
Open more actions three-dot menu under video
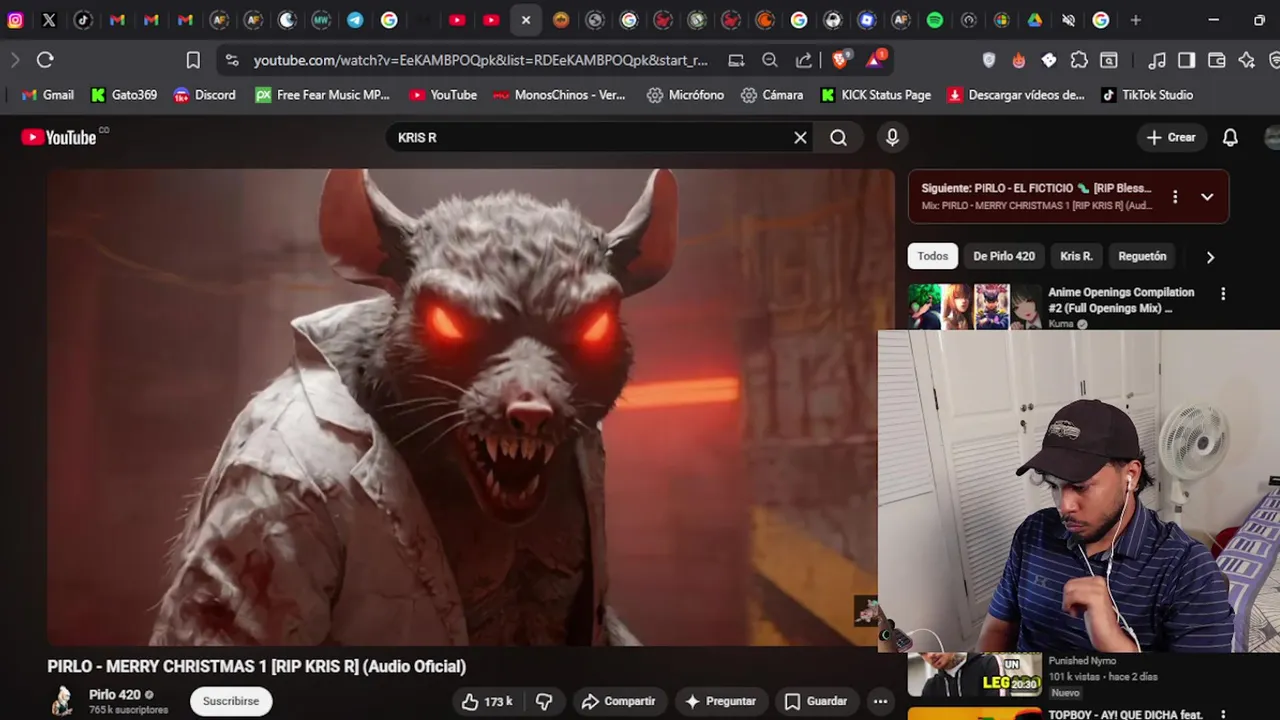click(x=880, y=701)
